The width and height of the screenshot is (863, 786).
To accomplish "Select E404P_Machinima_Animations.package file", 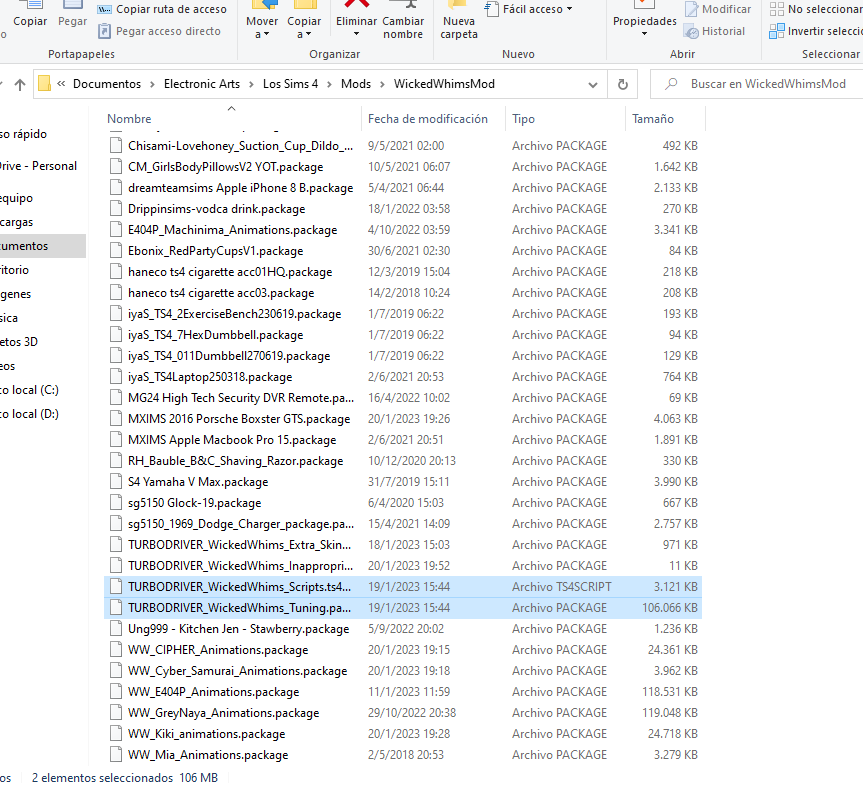I will coord(402,230).
